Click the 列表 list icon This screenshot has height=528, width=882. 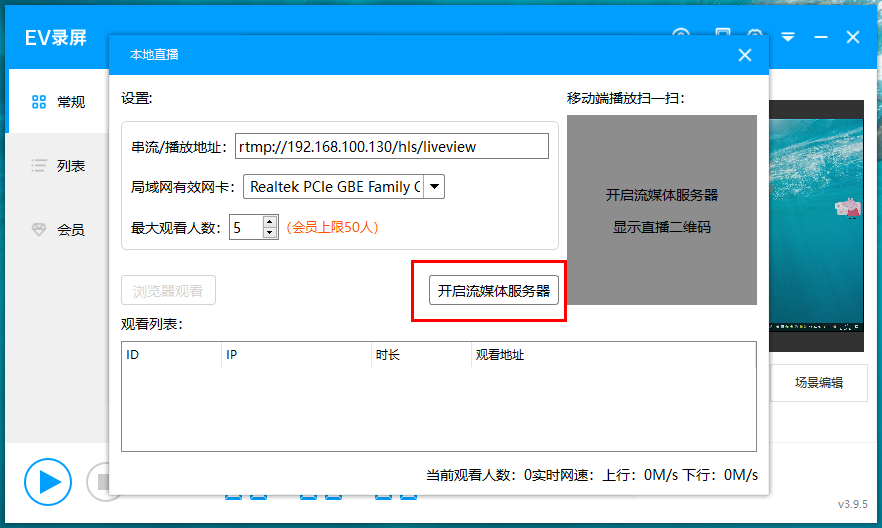click(39, 166)
